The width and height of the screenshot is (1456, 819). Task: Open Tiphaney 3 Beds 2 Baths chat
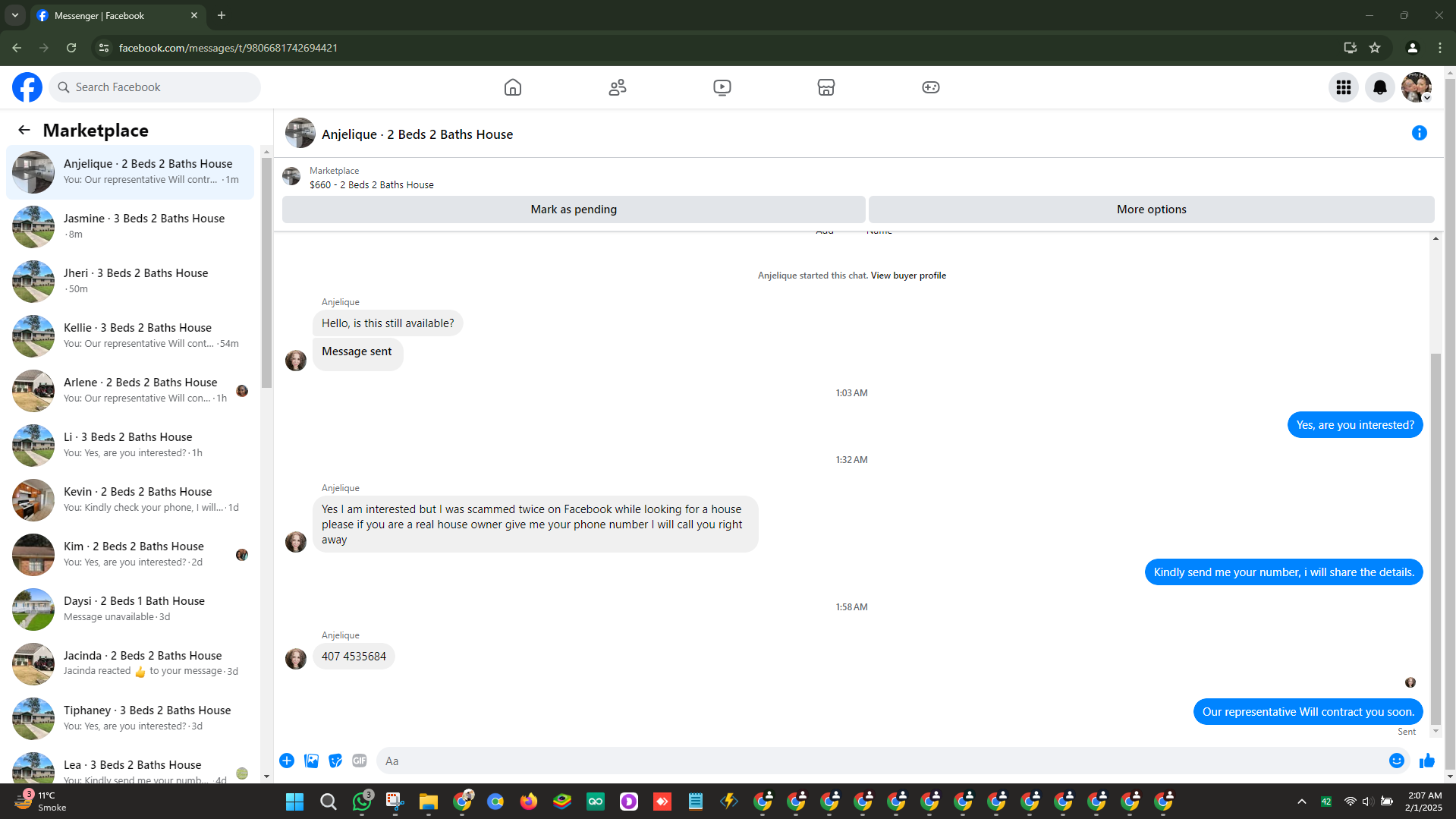point(131,718)
